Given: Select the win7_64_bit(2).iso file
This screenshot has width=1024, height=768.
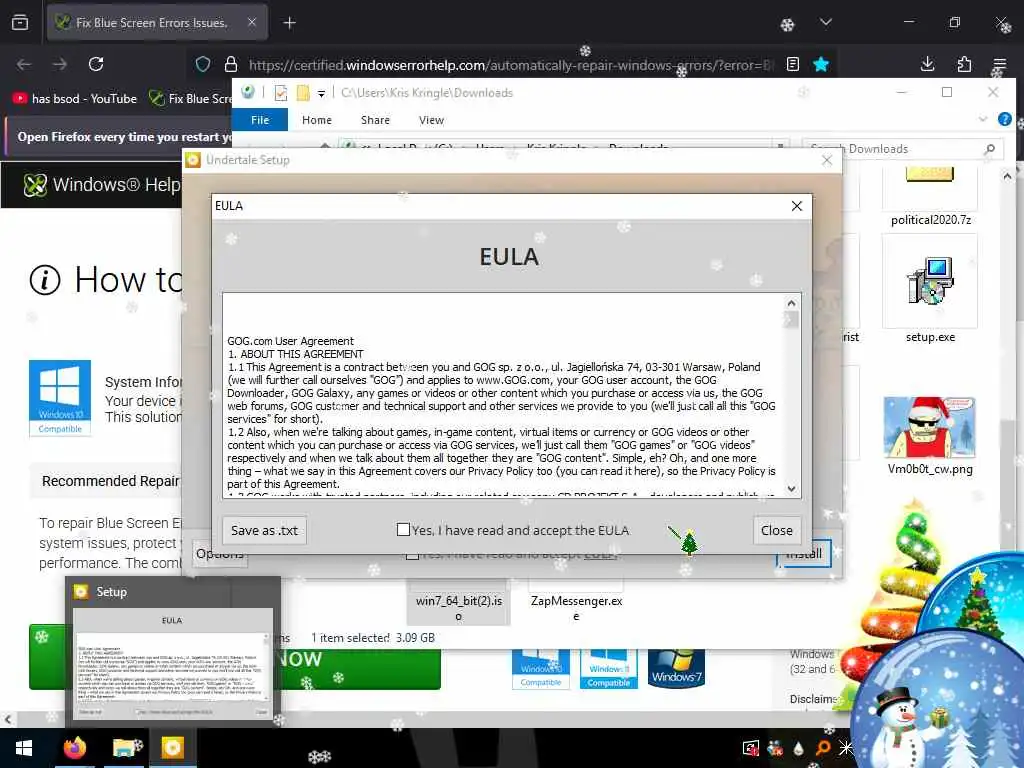Looking at the screenshot, I should [458, 603].
